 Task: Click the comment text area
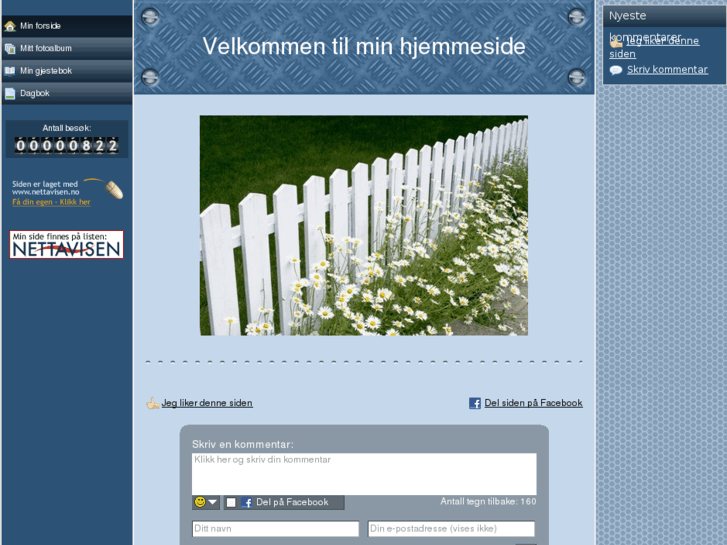click(x=364, y=474)
